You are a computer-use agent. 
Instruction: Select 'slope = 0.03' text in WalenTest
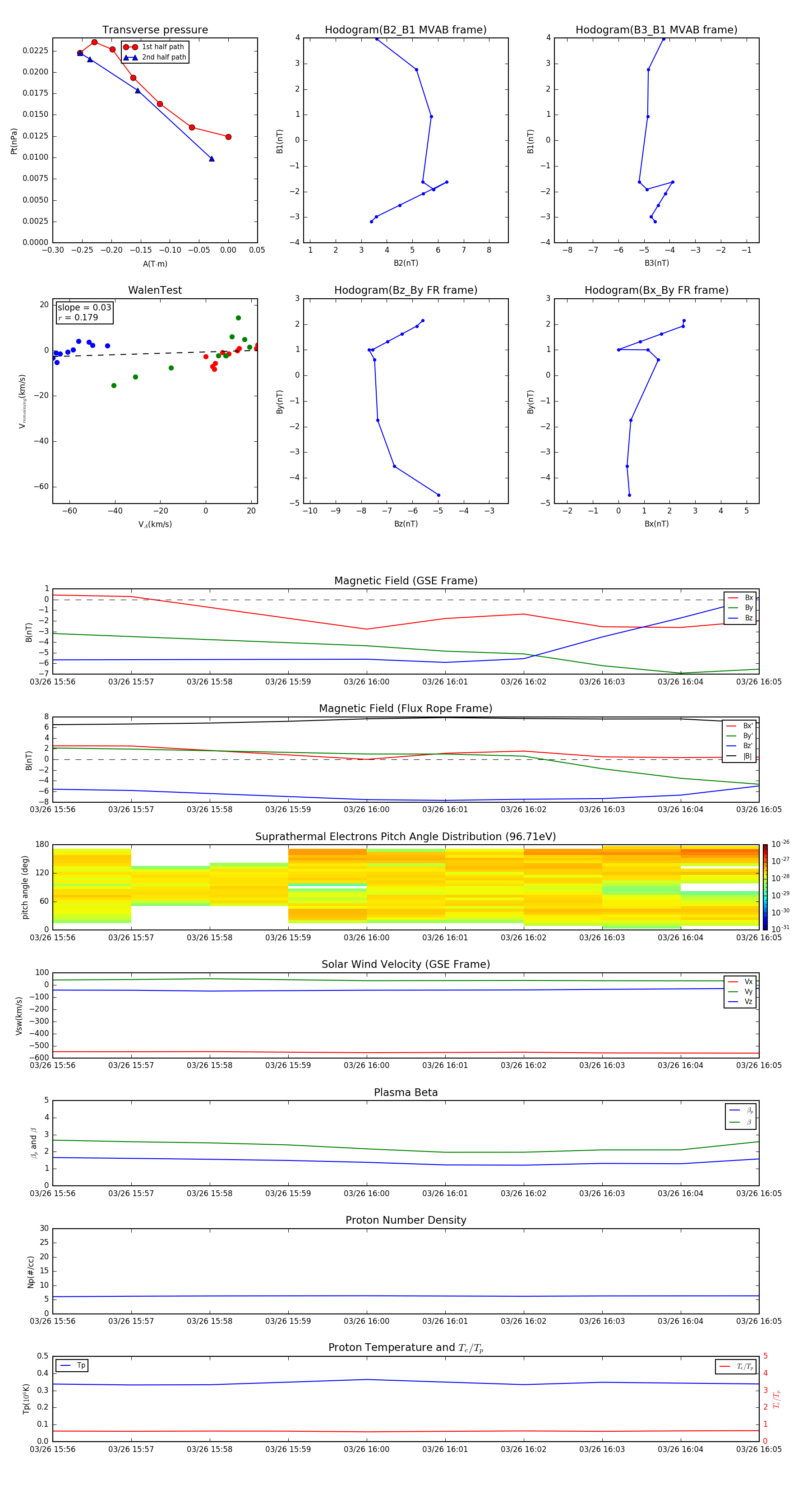(x=84, y=308)
